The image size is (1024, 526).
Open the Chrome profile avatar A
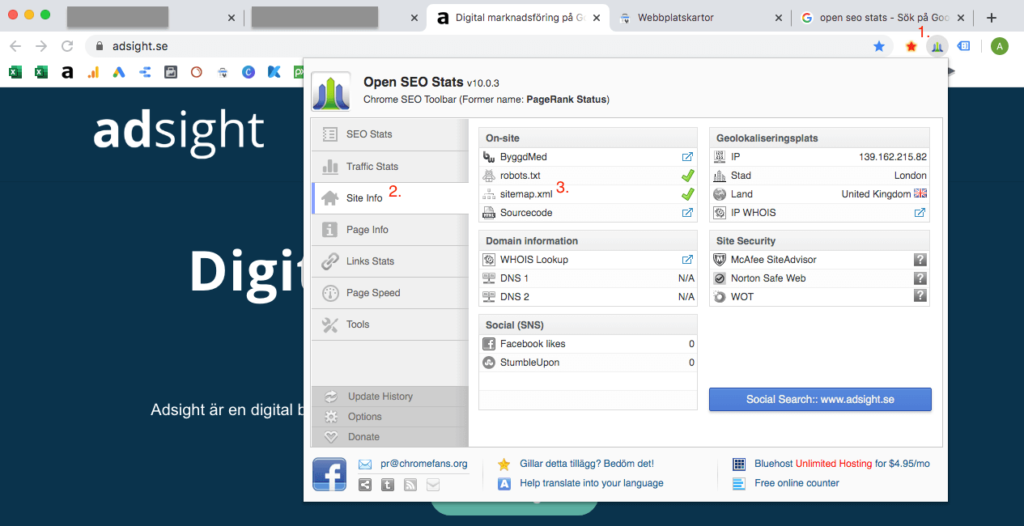pos(999,46)
